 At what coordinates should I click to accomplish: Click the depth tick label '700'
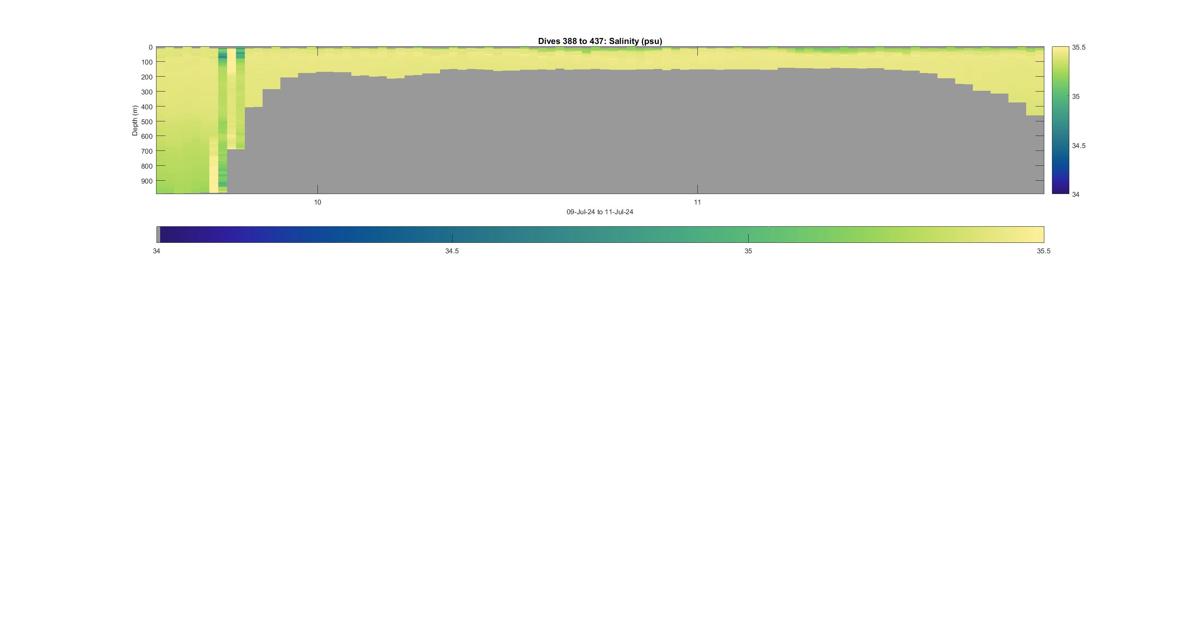[x=146, y=151]
